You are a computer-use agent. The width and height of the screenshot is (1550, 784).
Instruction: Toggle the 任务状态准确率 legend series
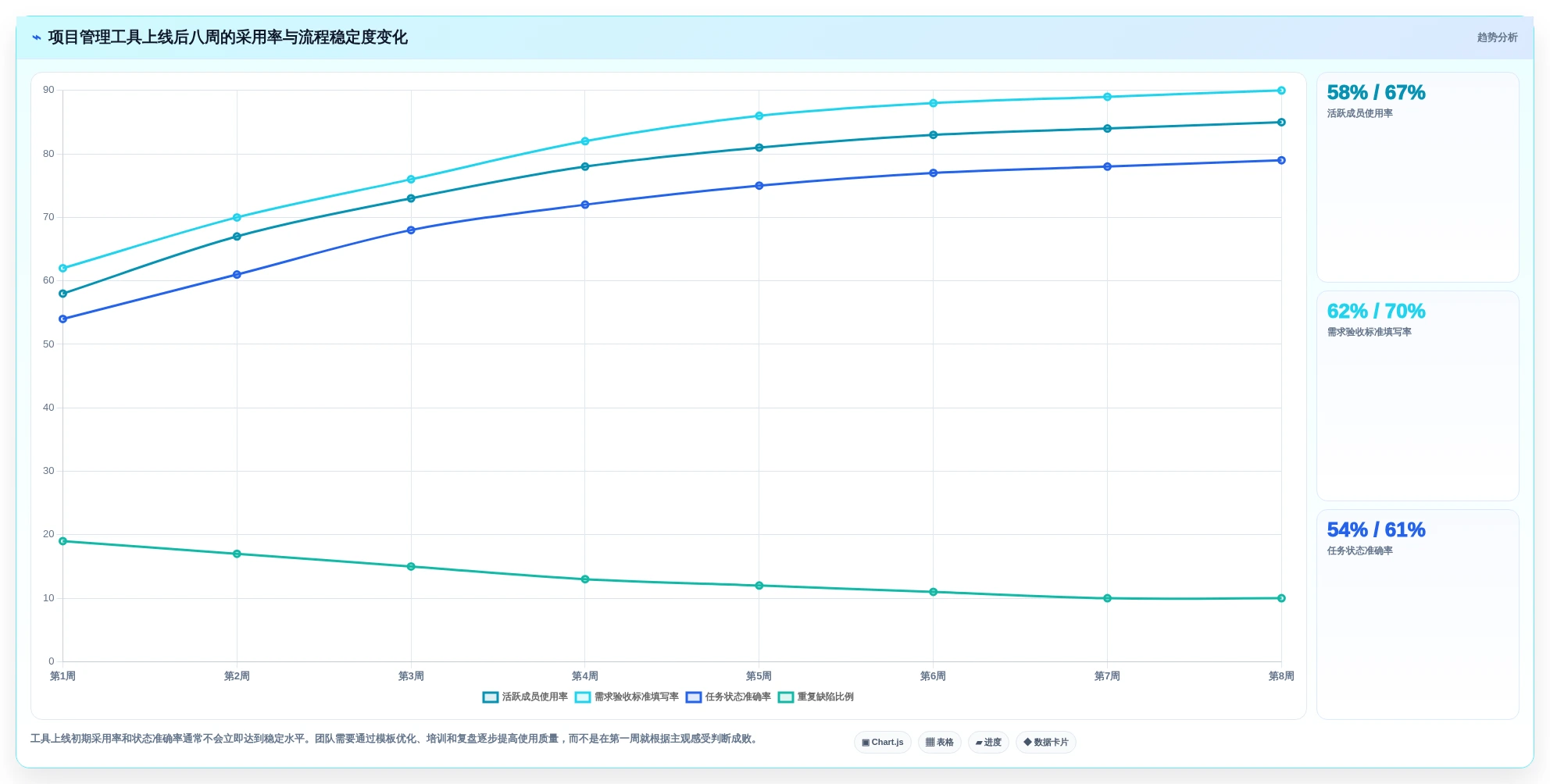[x=728, y=697]
